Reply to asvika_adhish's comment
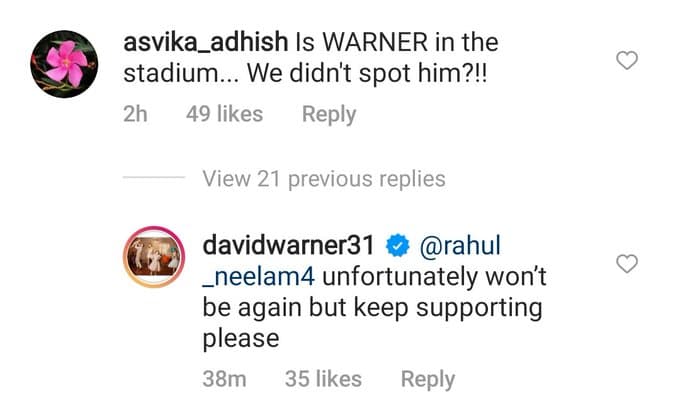Screen dimensions: 680x396 point(329,115)
